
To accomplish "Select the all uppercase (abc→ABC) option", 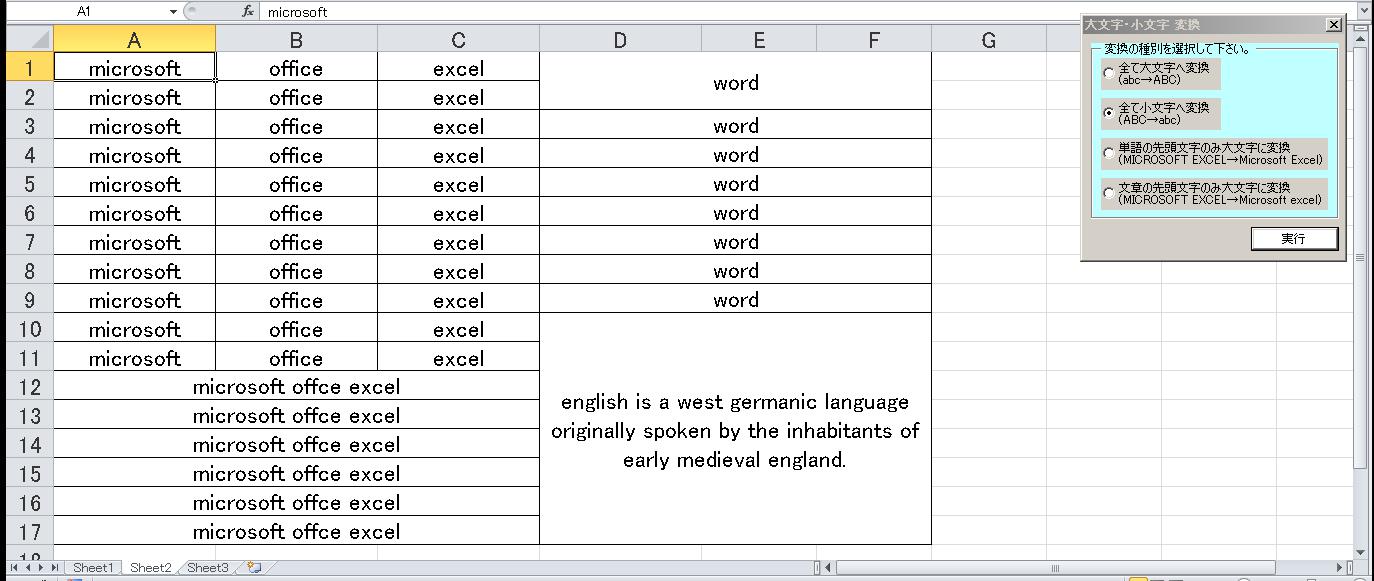I will (1108, 73).
